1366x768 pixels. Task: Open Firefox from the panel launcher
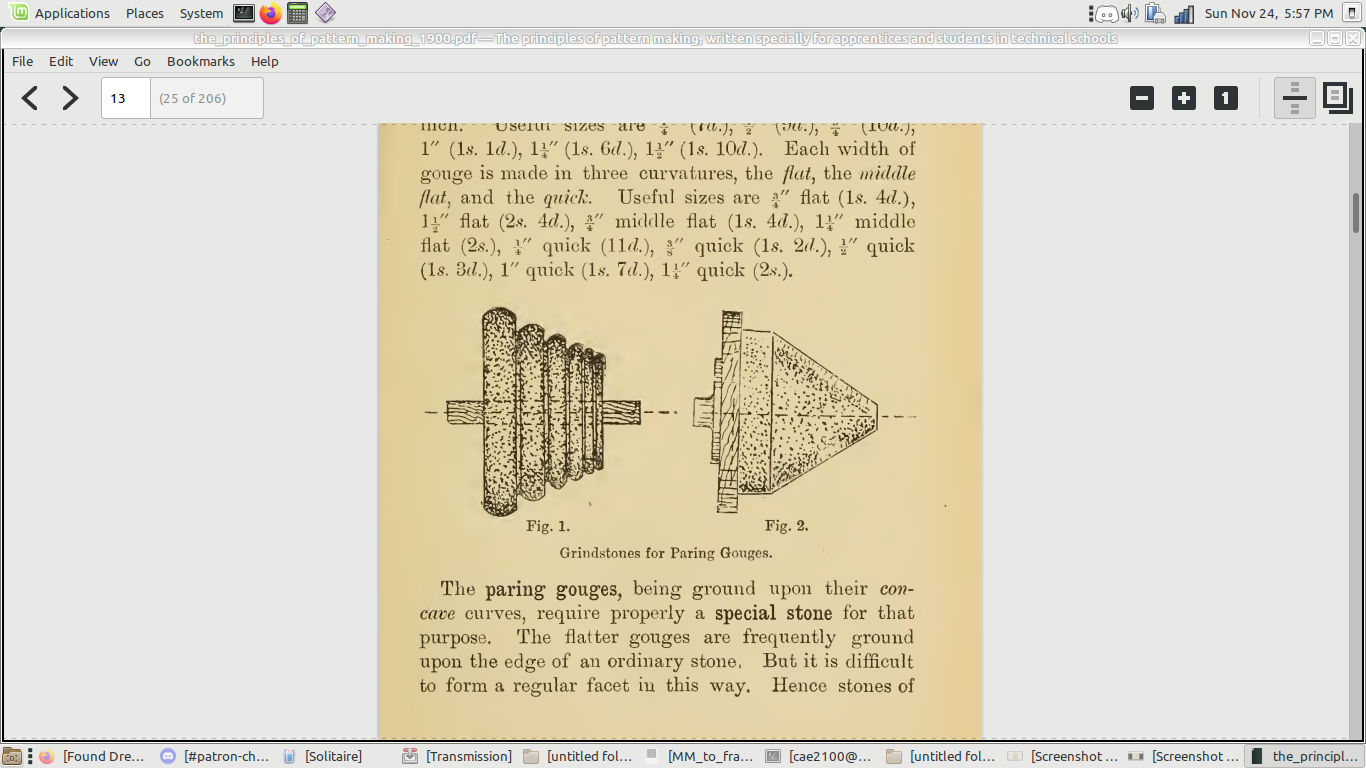(270, 13)
